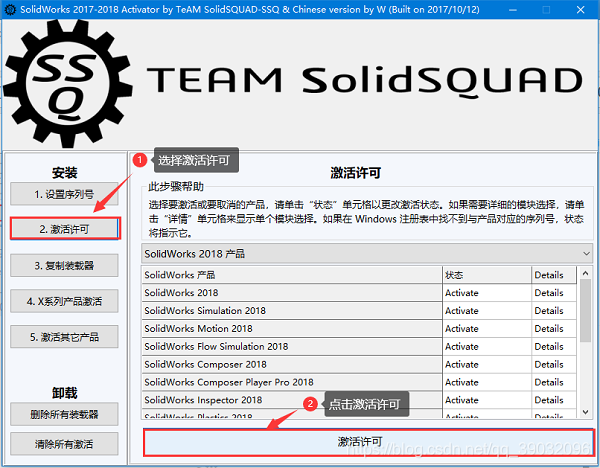Click the 1. 设置序列号 button
Viewport: 600px width, 468px height.
pos(64,194)
